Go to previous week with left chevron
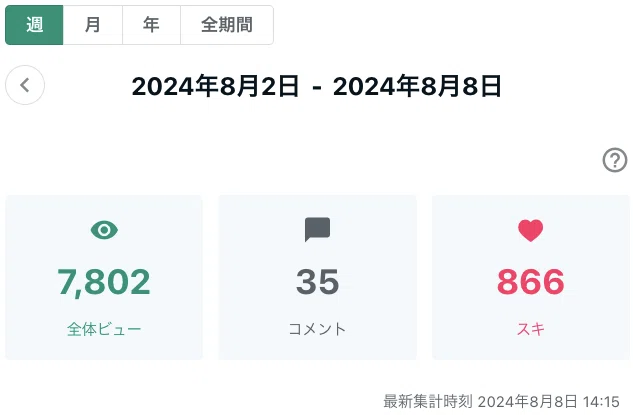Viewport: 633px width, 415px height. tap(25, 85)
